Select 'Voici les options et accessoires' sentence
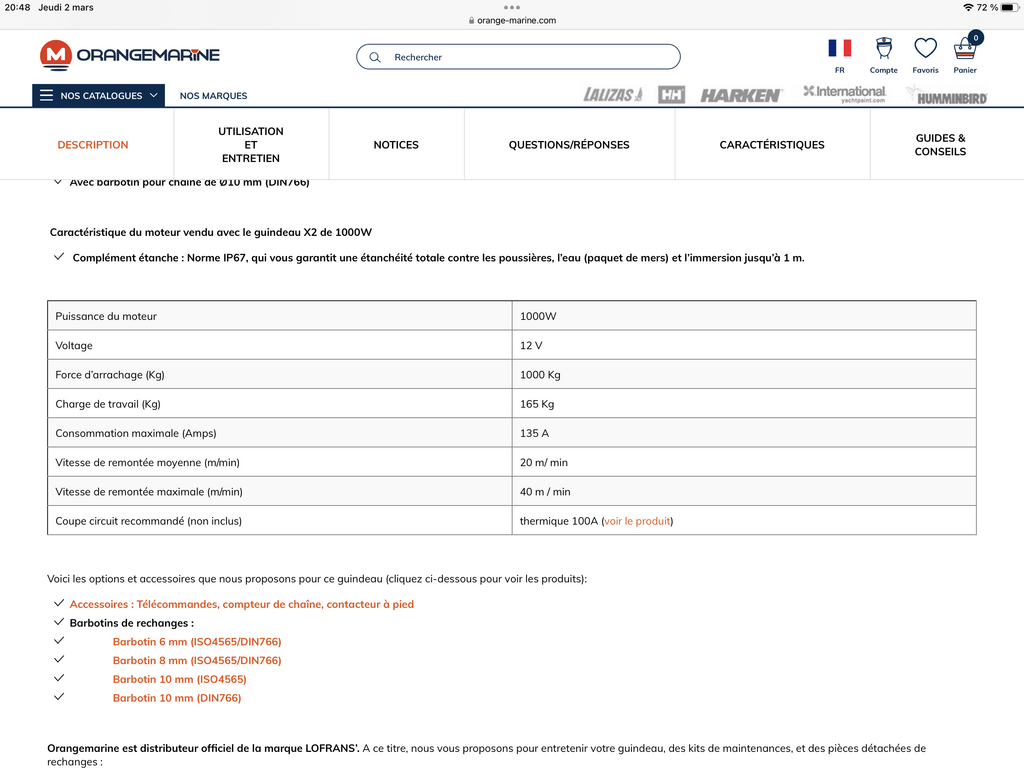This screenshot has height=768, width=1024. (x=317, y=579)
